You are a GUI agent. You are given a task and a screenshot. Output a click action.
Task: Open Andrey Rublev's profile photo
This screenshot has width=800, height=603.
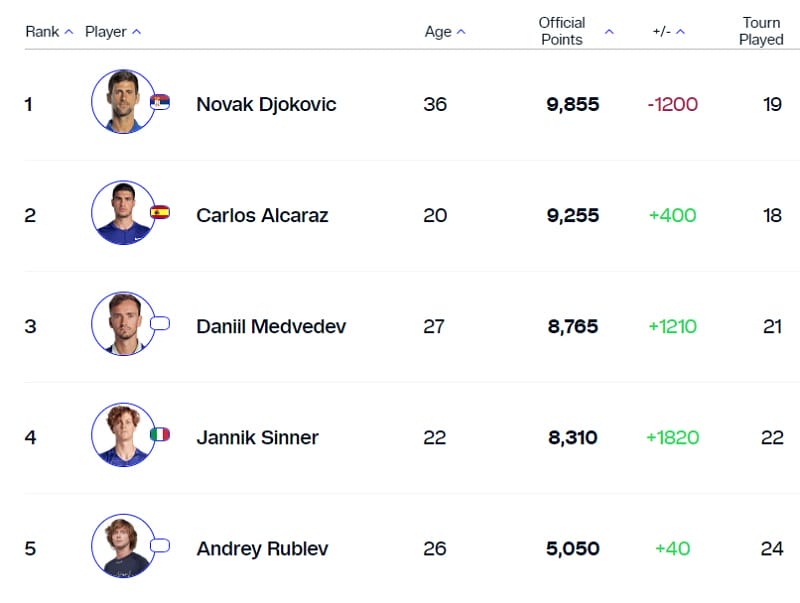tap(123, 546)
